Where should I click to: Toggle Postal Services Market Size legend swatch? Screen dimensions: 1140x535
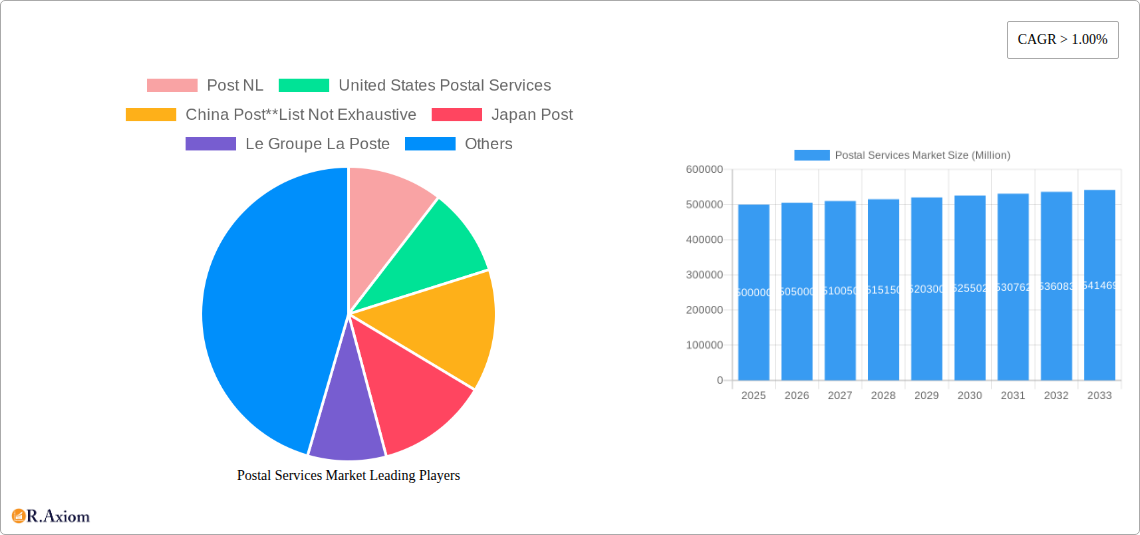pos(811,156)
